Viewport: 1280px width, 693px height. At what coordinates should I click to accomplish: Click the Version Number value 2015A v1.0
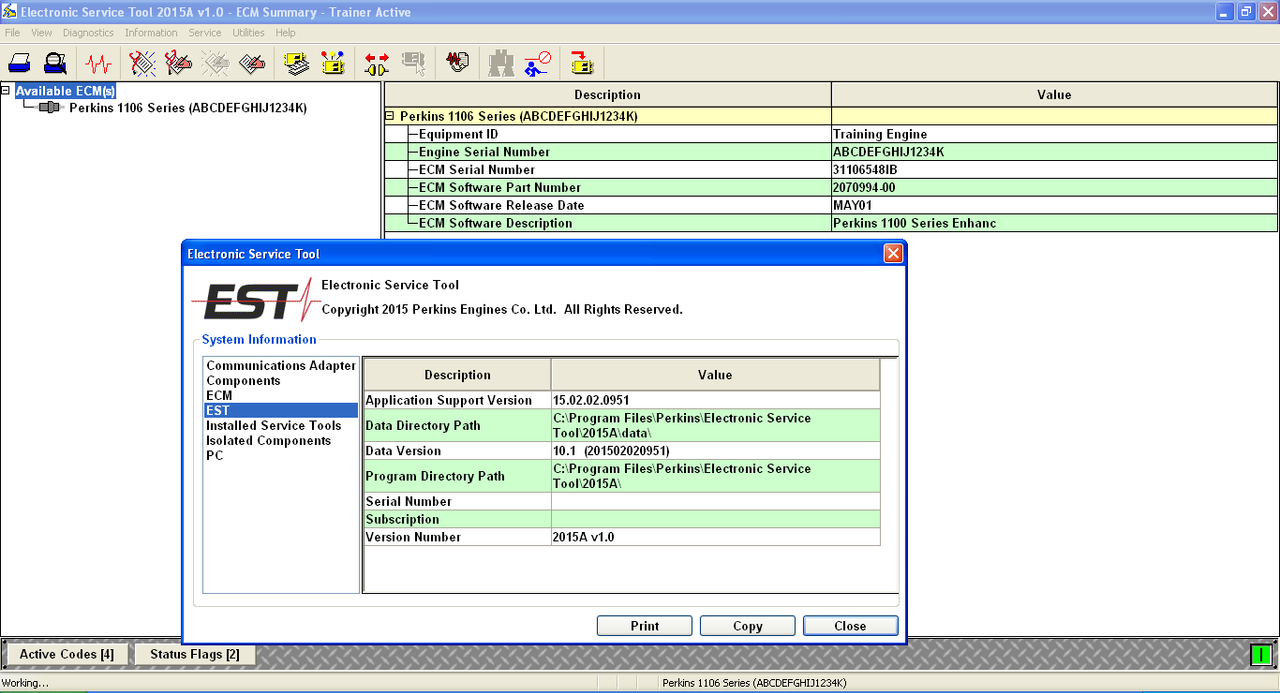pyautogui.click(x=583, y=537)
